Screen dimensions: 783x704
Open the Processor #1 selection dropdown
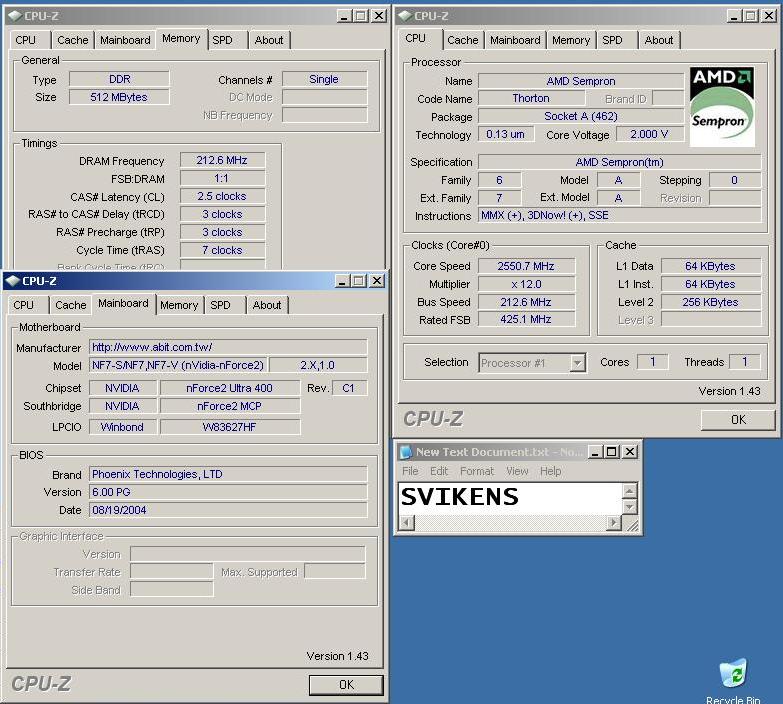click(x=577, y=363)
